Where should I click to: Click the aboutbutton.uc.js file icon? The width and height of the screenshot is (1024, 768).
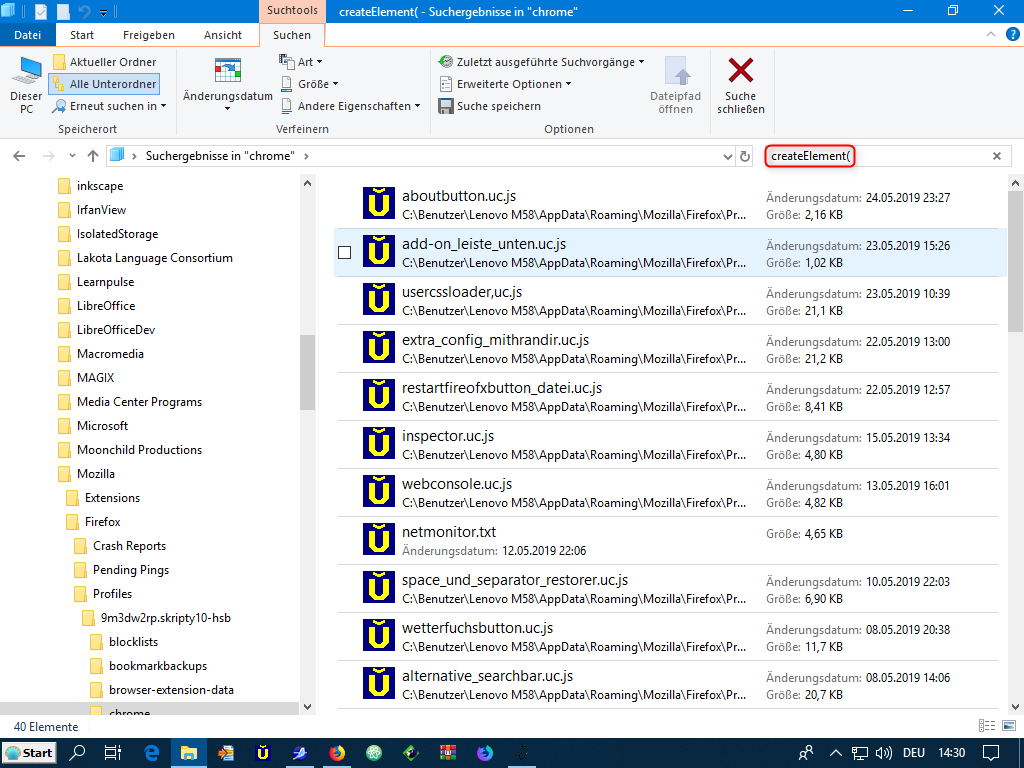(379, 204)
